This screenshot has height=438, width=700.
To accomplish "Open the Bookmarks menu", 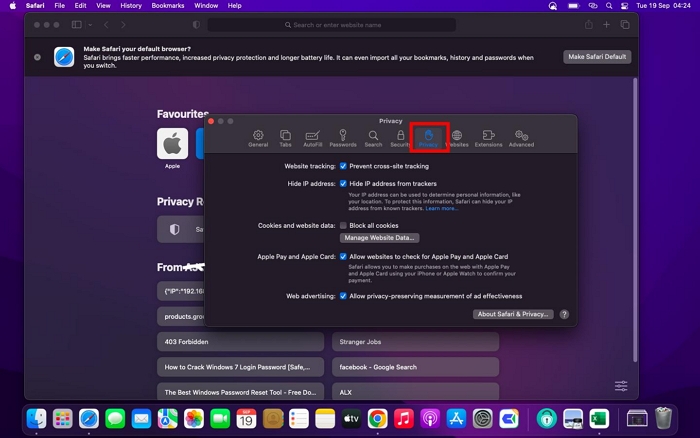I will point(168,6).
